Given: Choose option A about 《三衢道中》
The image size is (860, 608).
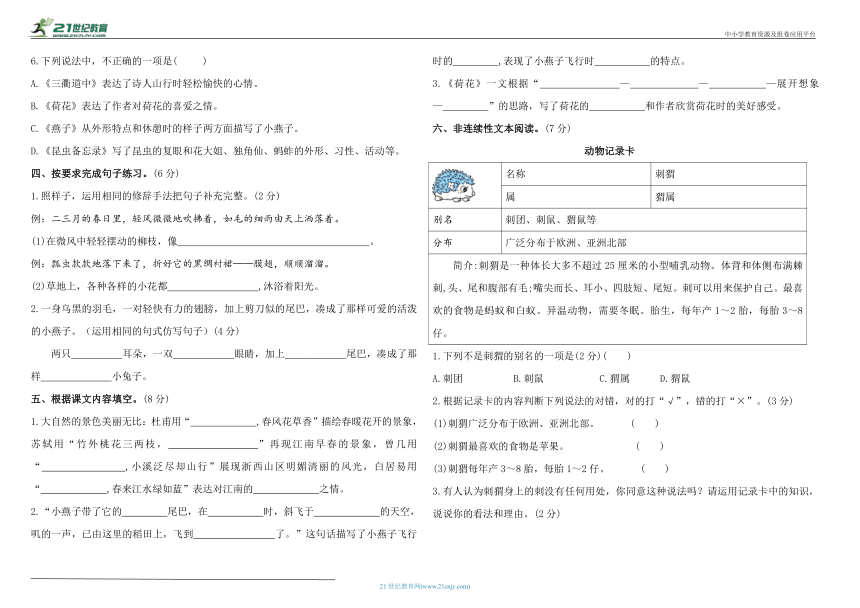Looking at the screenshot, I should [145, 83].
